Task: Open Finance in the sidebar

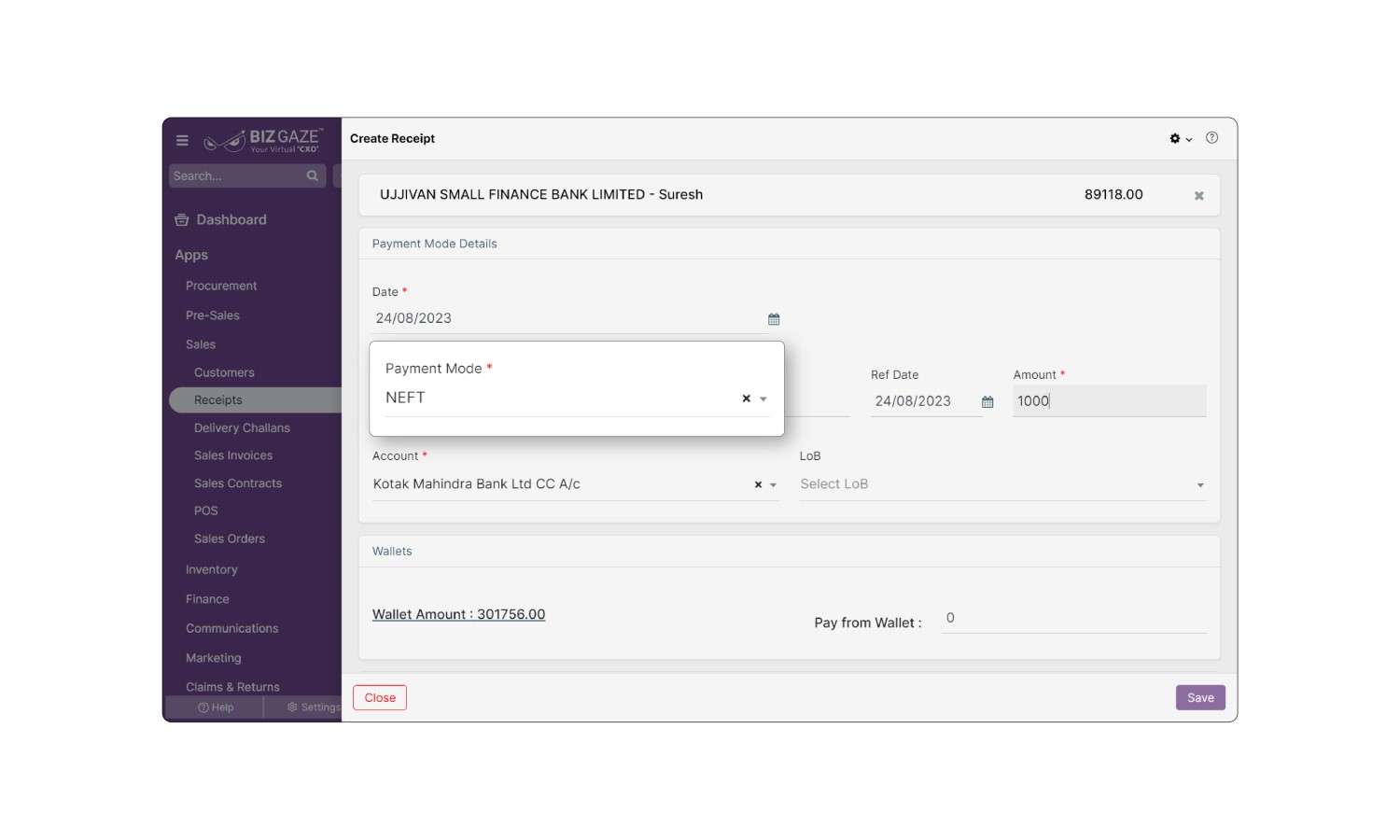Action: tap(207, 599)
